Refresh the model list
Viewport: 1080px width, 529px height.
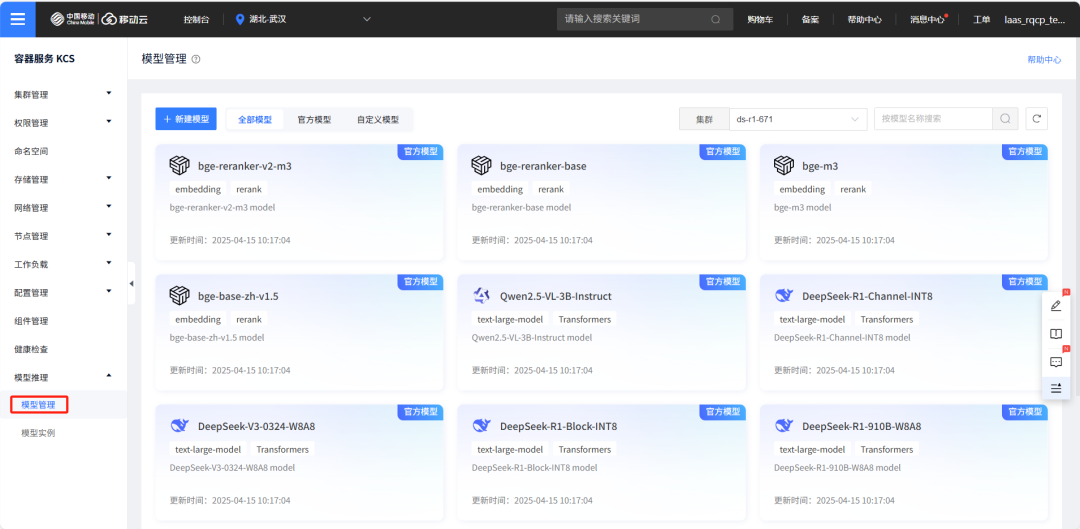pyautogui.click(x=1037, y=118)
